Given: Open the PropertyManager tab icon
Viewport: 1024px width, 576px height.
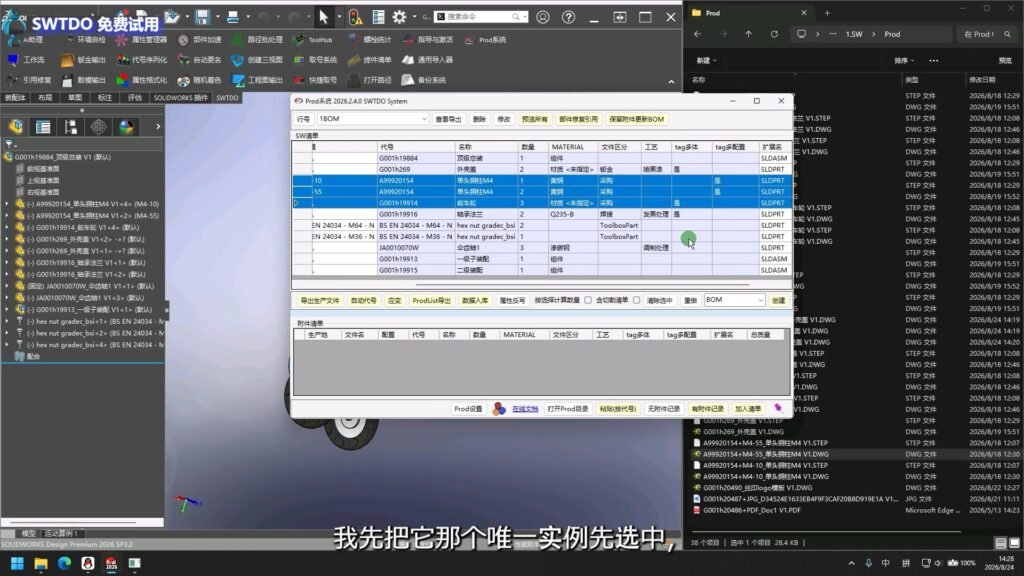Looking at the screenshot, I should [43, 127].
